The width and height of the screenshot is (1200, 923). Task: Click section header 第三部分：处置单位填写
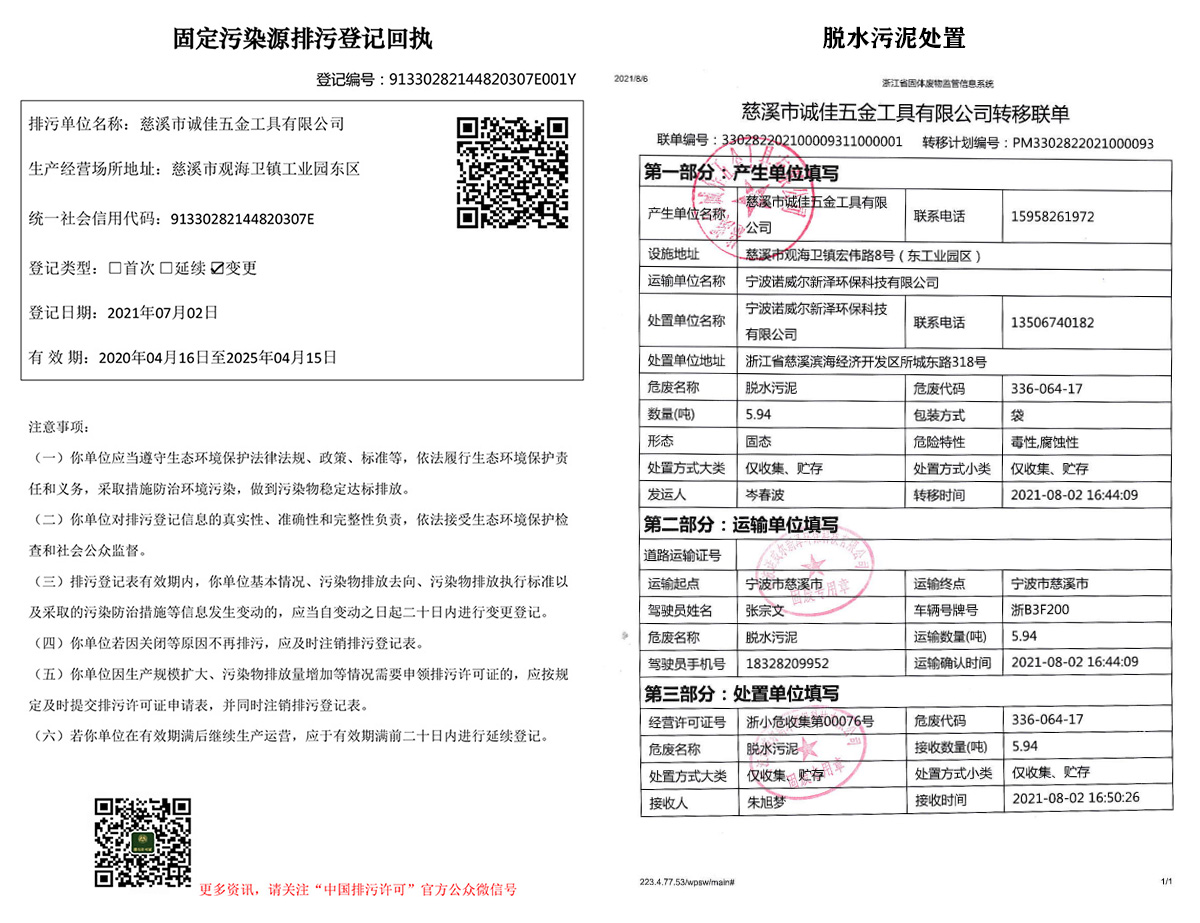coord(742,692)
